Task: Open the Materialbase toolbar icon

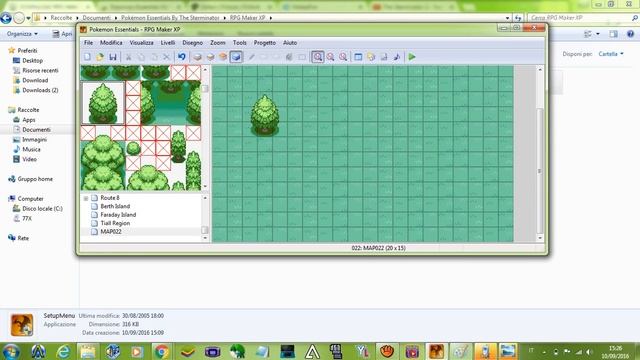Action: (x=371, y=57)
